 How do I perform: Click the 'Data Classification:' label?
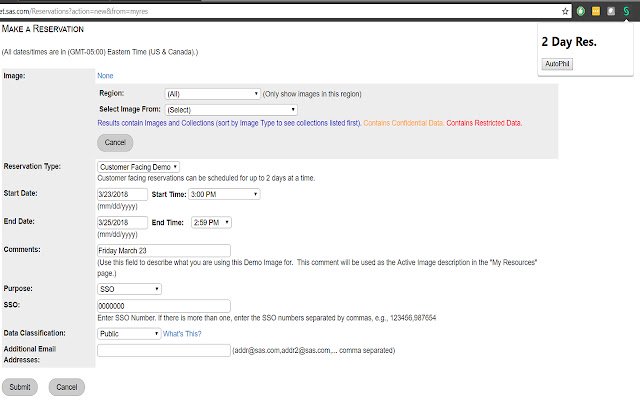pos(34,333)
